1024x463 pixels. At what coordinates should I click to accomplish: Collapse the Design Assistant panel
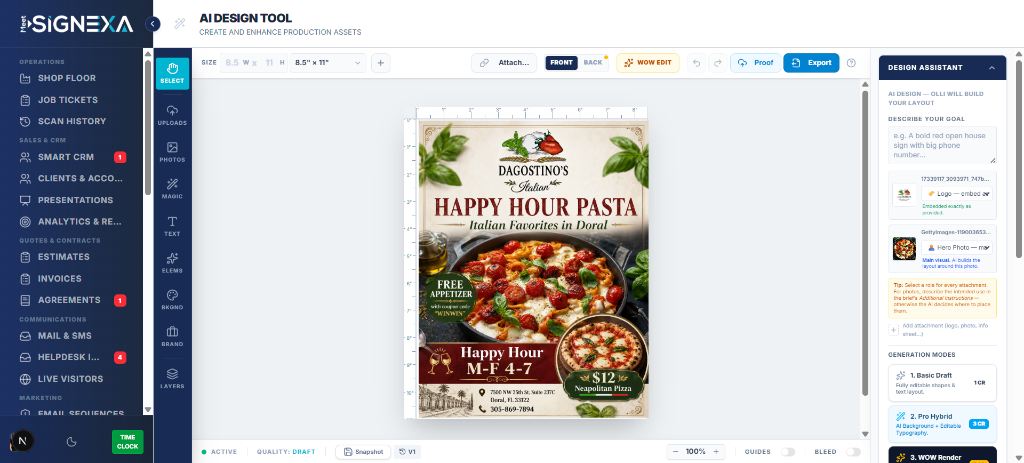pyautogui.click(x=991, y=67)
